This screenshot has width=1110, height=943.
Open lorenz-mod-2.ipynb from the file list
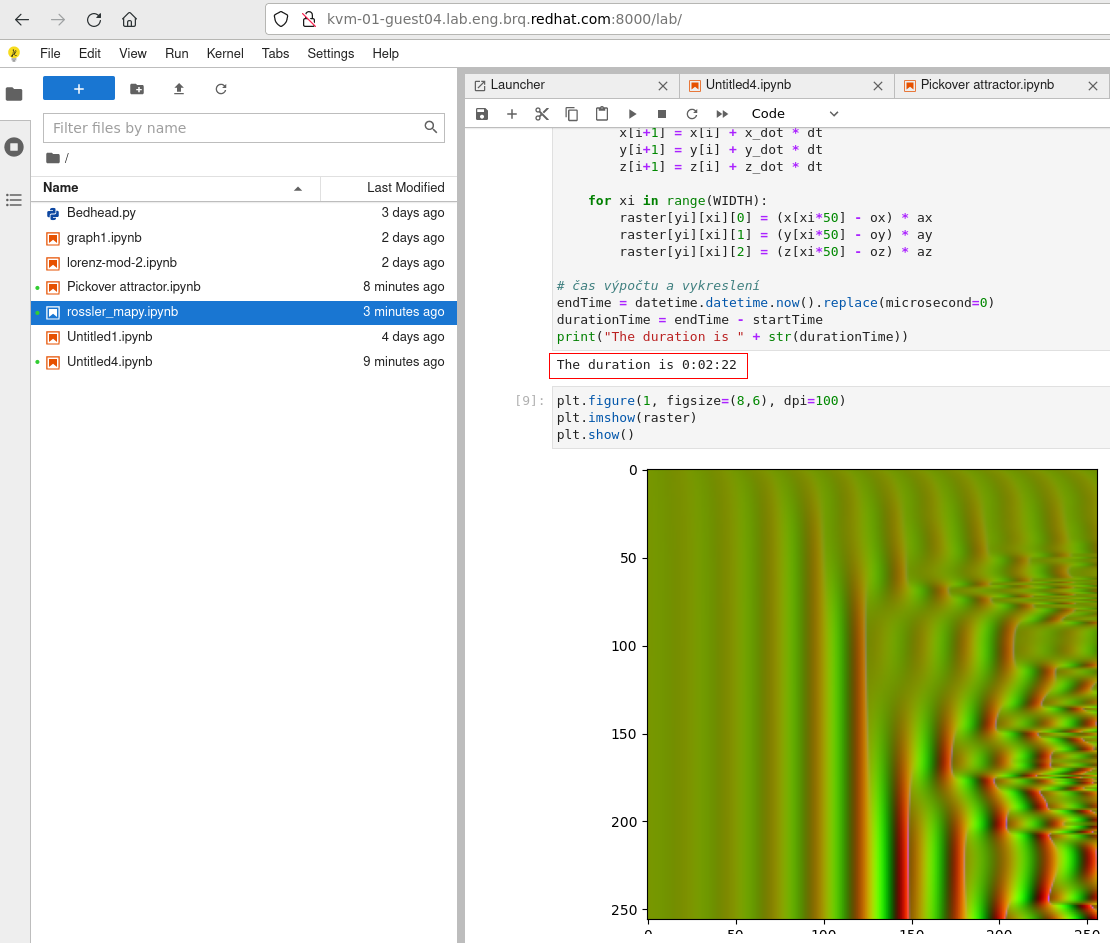pos(122,263)
